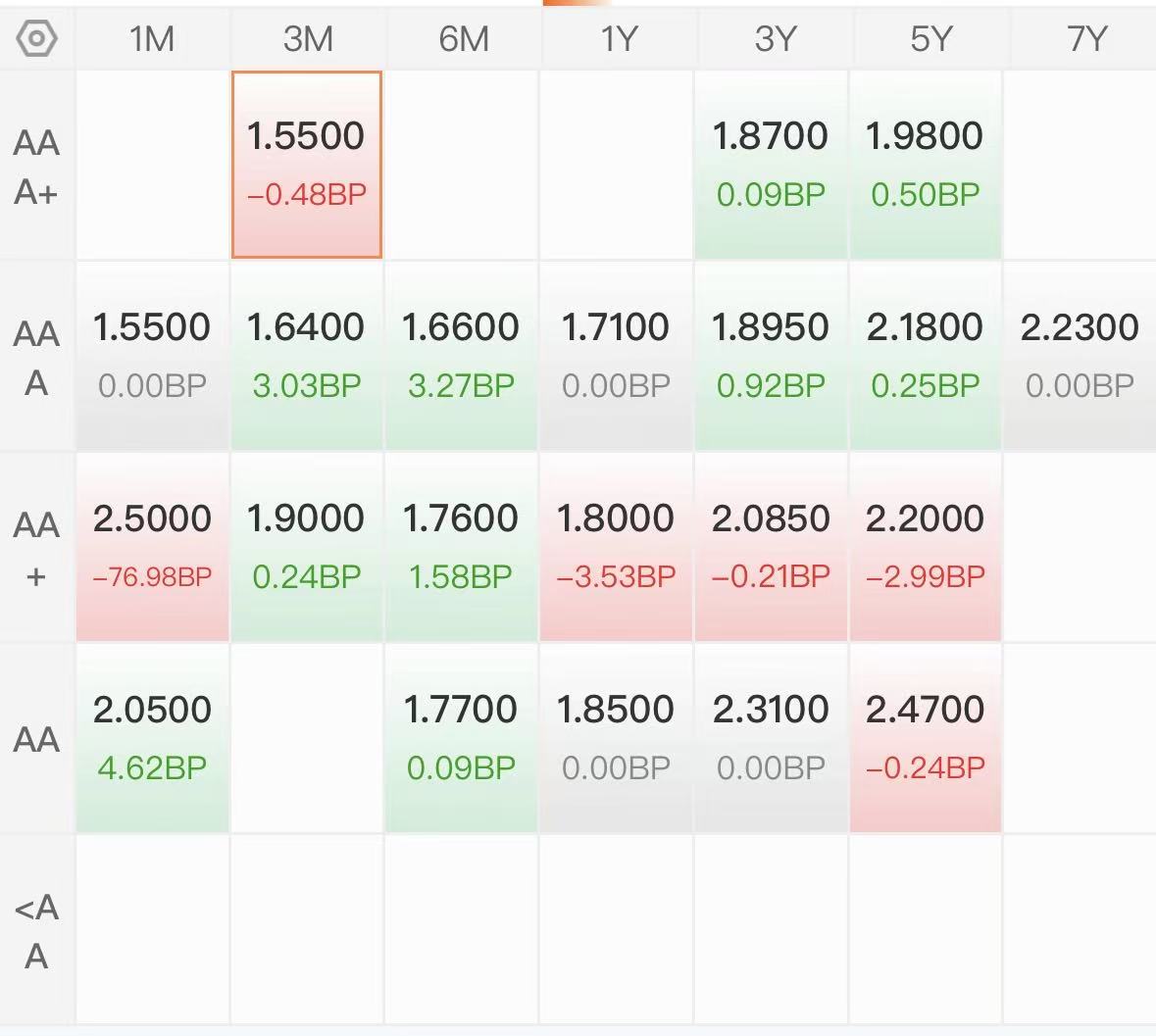
Task: Click the AAA 3M cell showing 1.6400
Action: 307,355
